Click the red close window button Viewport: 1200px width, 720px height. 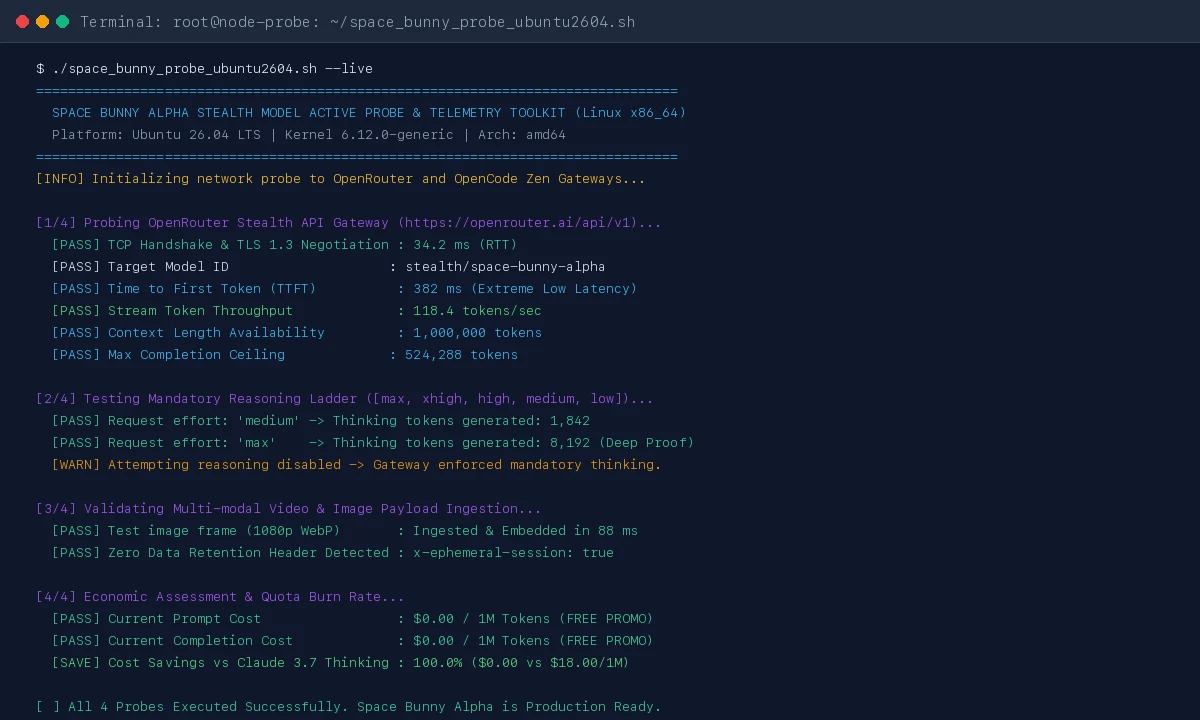tap(23, 21)
